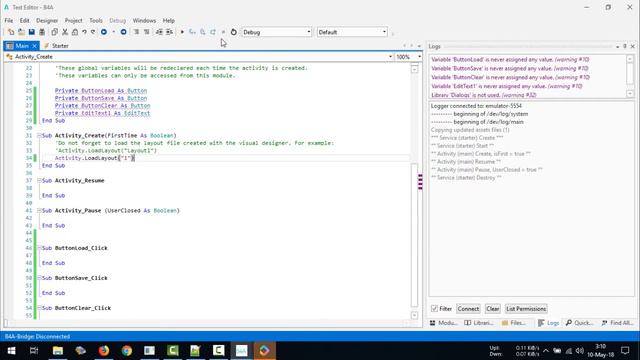640x360 pixels.
Task: Click the Block uncomment toolbar icon
Action: click(147, 32)
